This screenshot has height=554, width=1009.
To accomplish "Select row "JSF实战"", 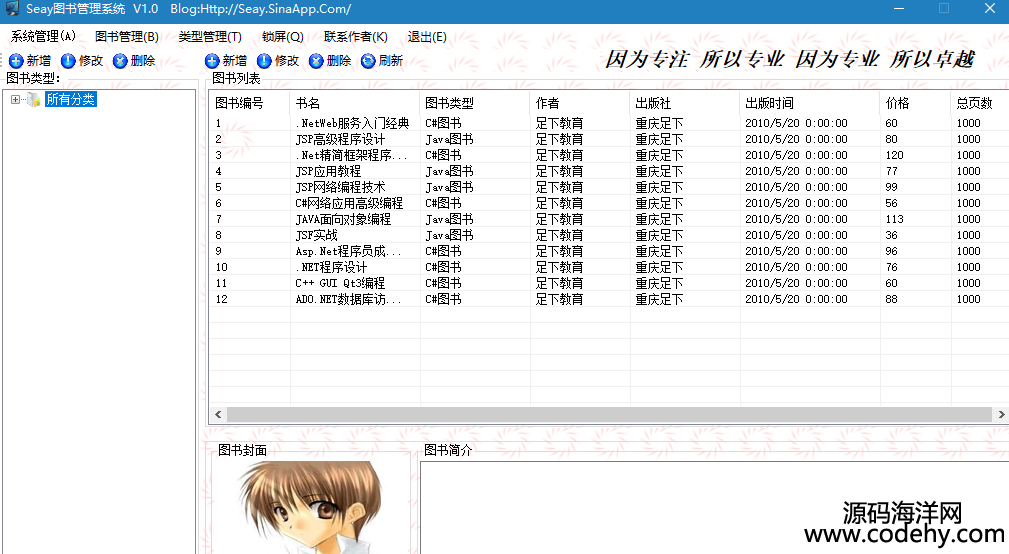I will (x=609, y=235).
